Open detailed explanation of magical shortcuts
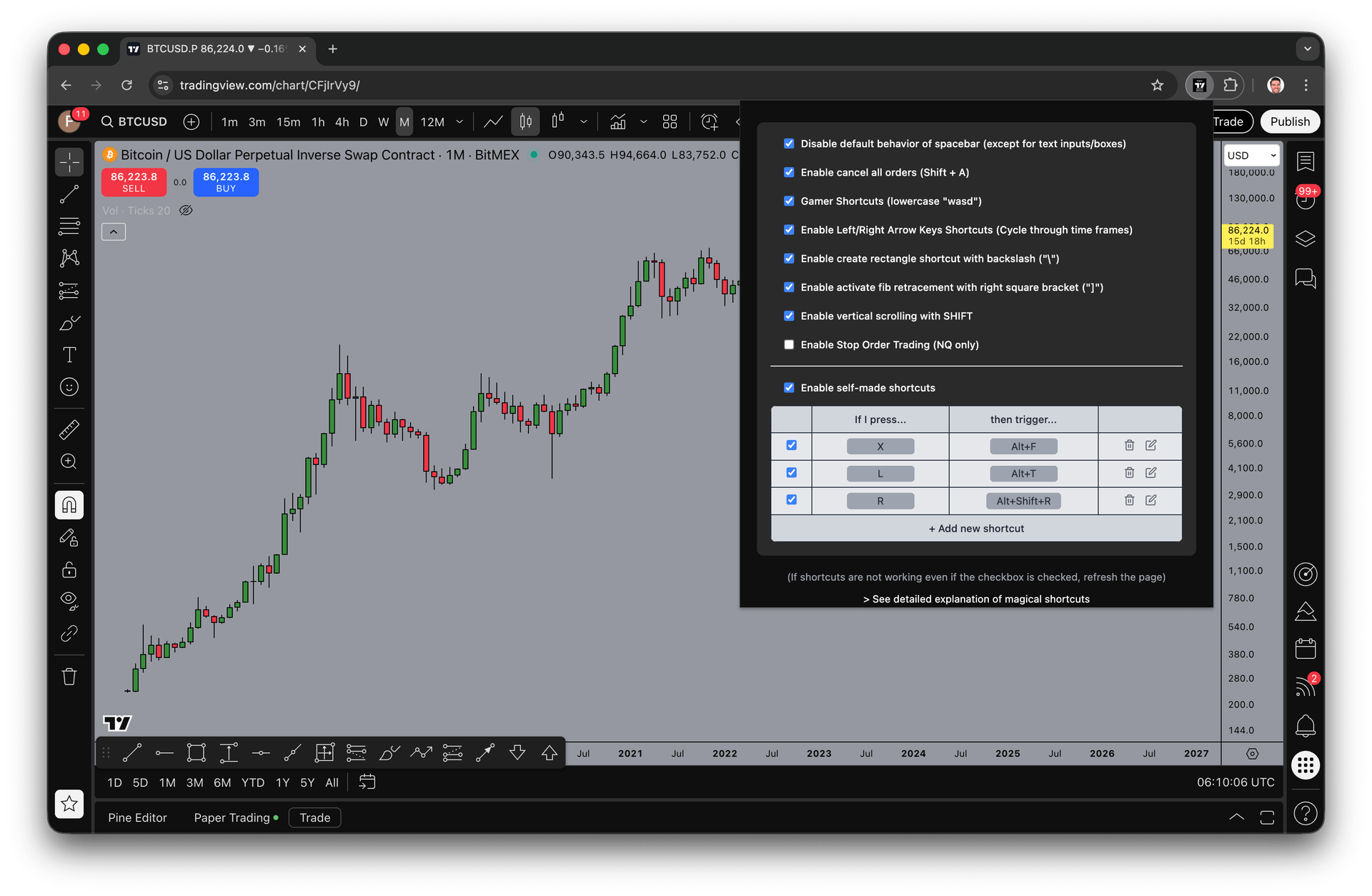The height and width of the screenshot is (896, 1372). [976, 599]
